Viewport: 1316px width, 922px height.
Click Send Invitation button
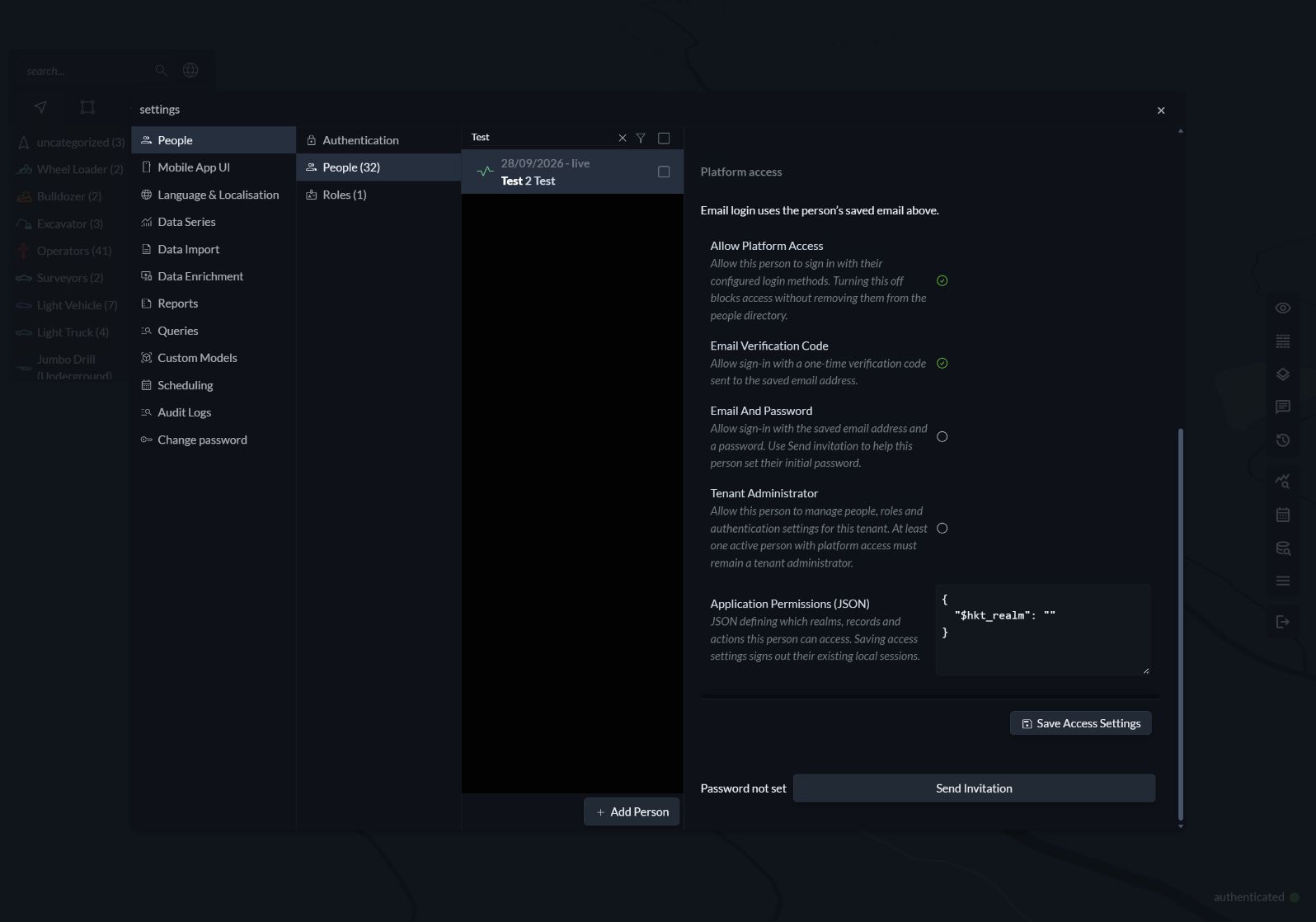tap(974, 788)
